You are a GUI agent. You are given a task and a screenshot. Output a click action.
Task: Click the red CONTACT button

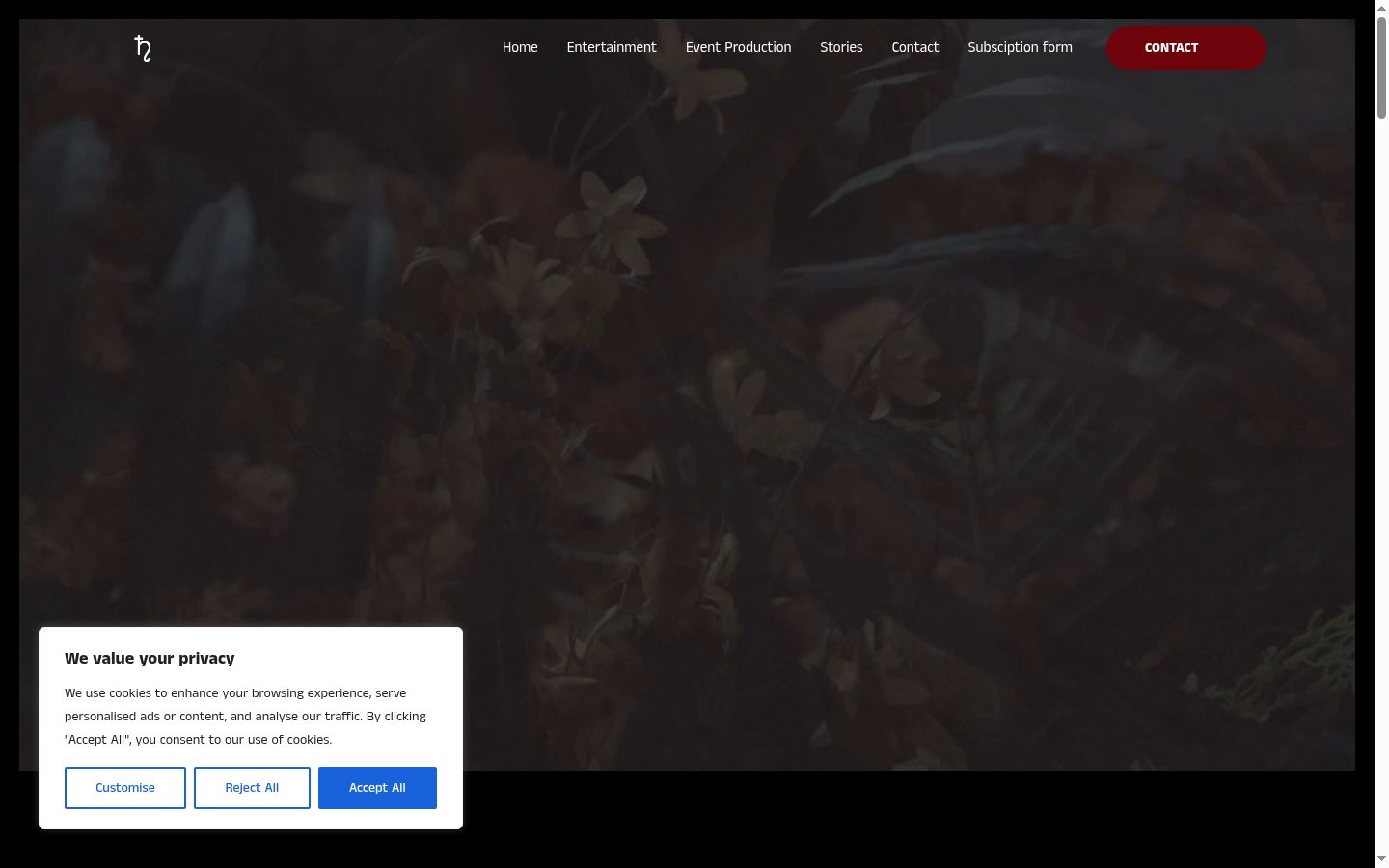[x=1185, y=48]
